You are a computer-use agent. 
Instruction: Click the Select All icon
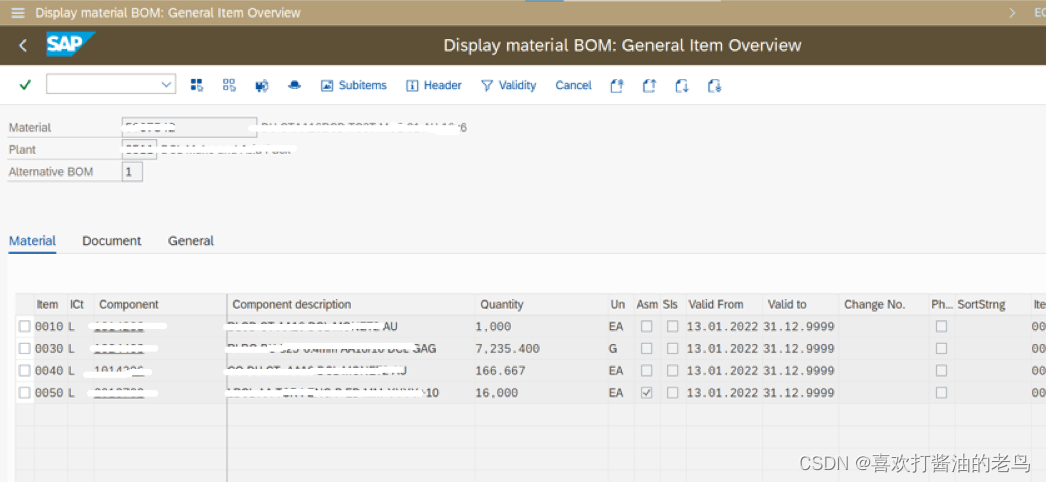click(196, 85)
